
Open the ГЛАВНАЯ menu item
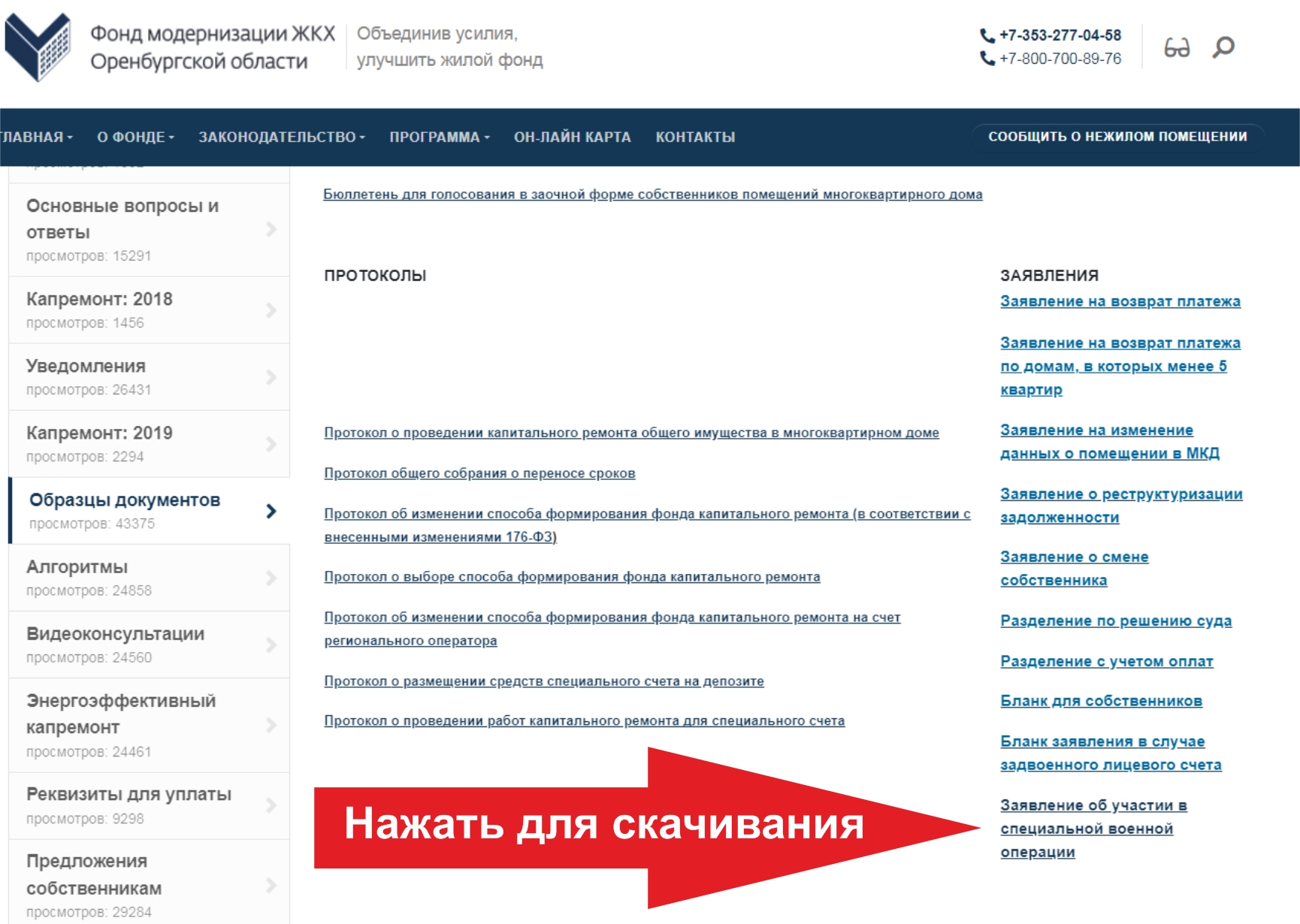coord(36,137)
